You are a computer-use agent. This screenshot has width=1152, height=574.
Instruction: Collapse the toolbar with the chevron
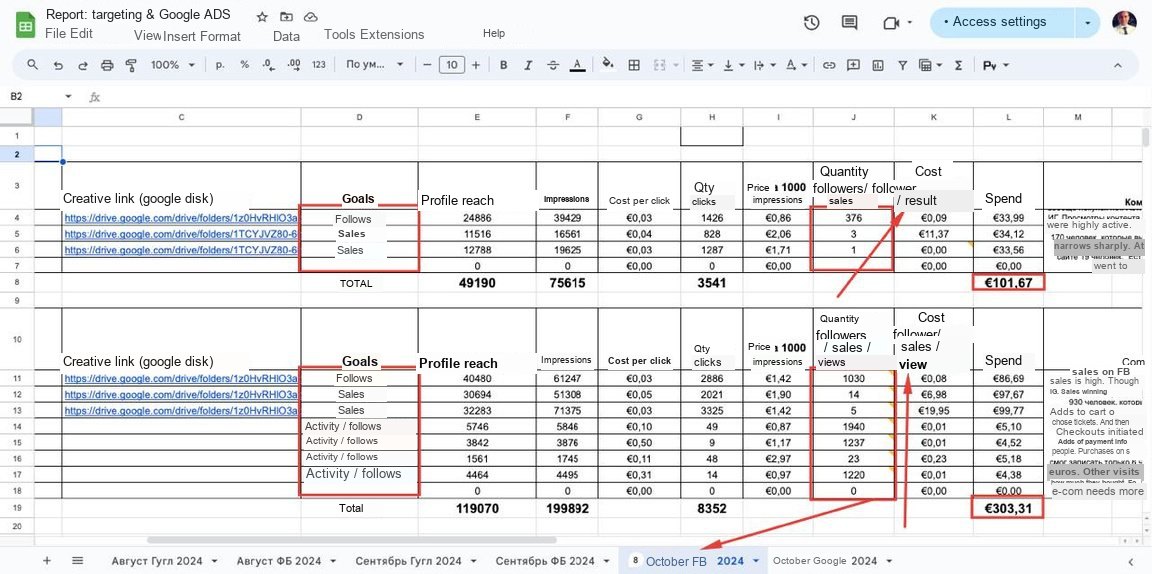[1117, 65]
